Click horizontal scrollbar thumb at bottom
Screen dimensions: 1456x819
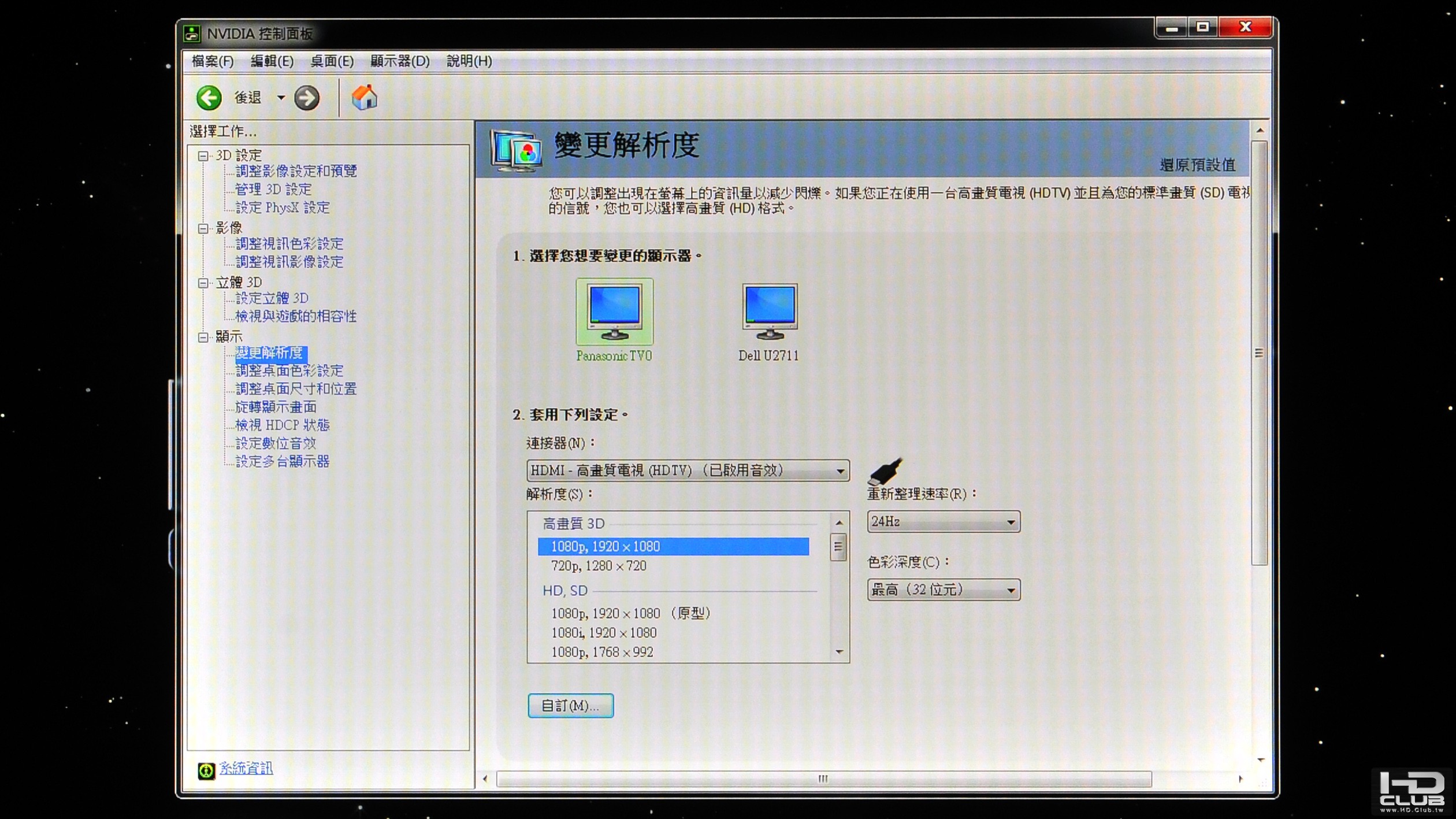[x=824, y=779]
